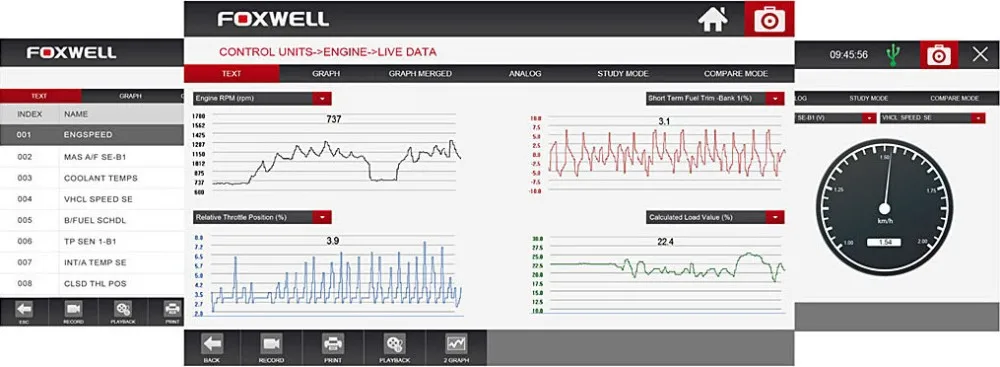Screen dimensions: 1000x367
Task: Click Print icon in left window
Action: tap(172, 313)
